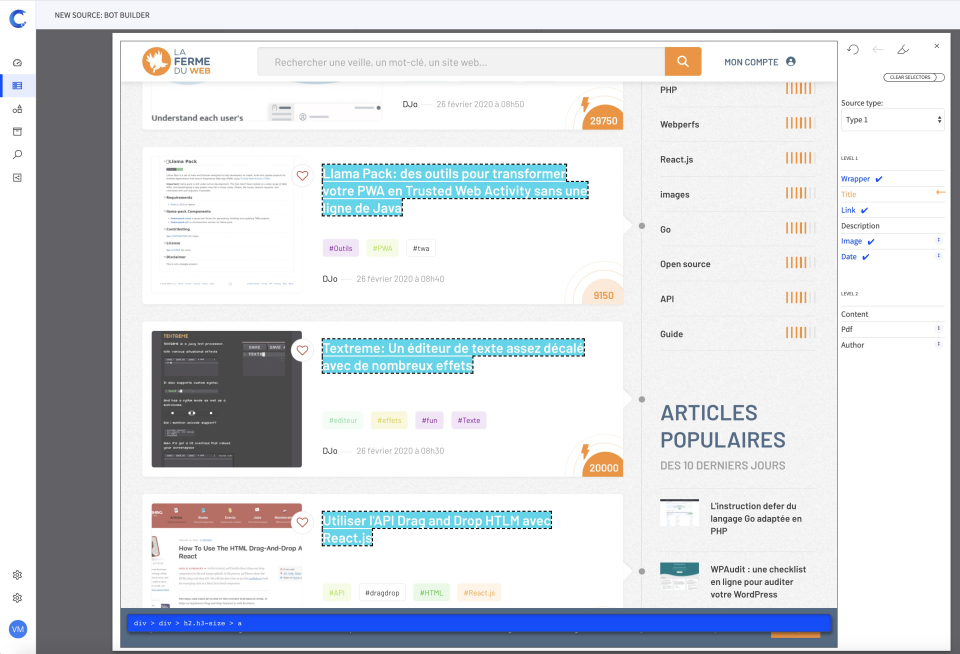This screenshot has width=960, height=654.
Task: Click the Rechercher une veille search field
Action: coord(461,62)
